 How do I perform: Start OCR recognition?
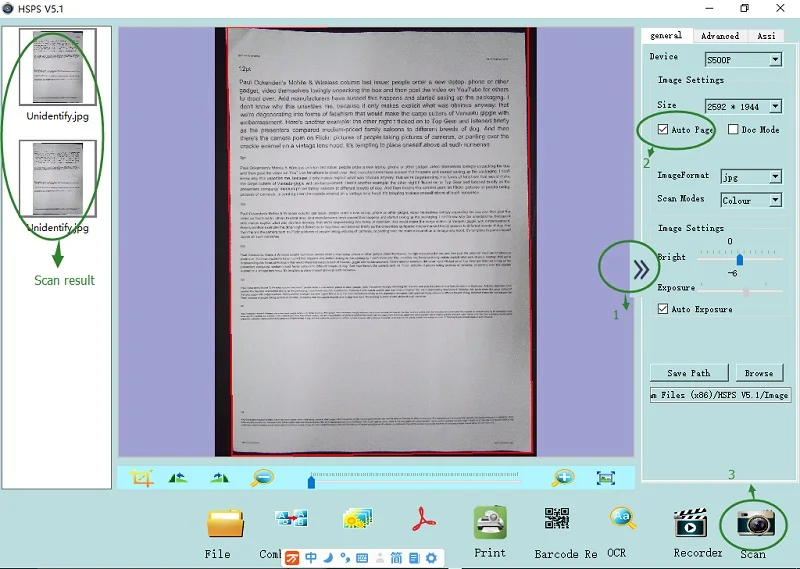pos(622,518)
